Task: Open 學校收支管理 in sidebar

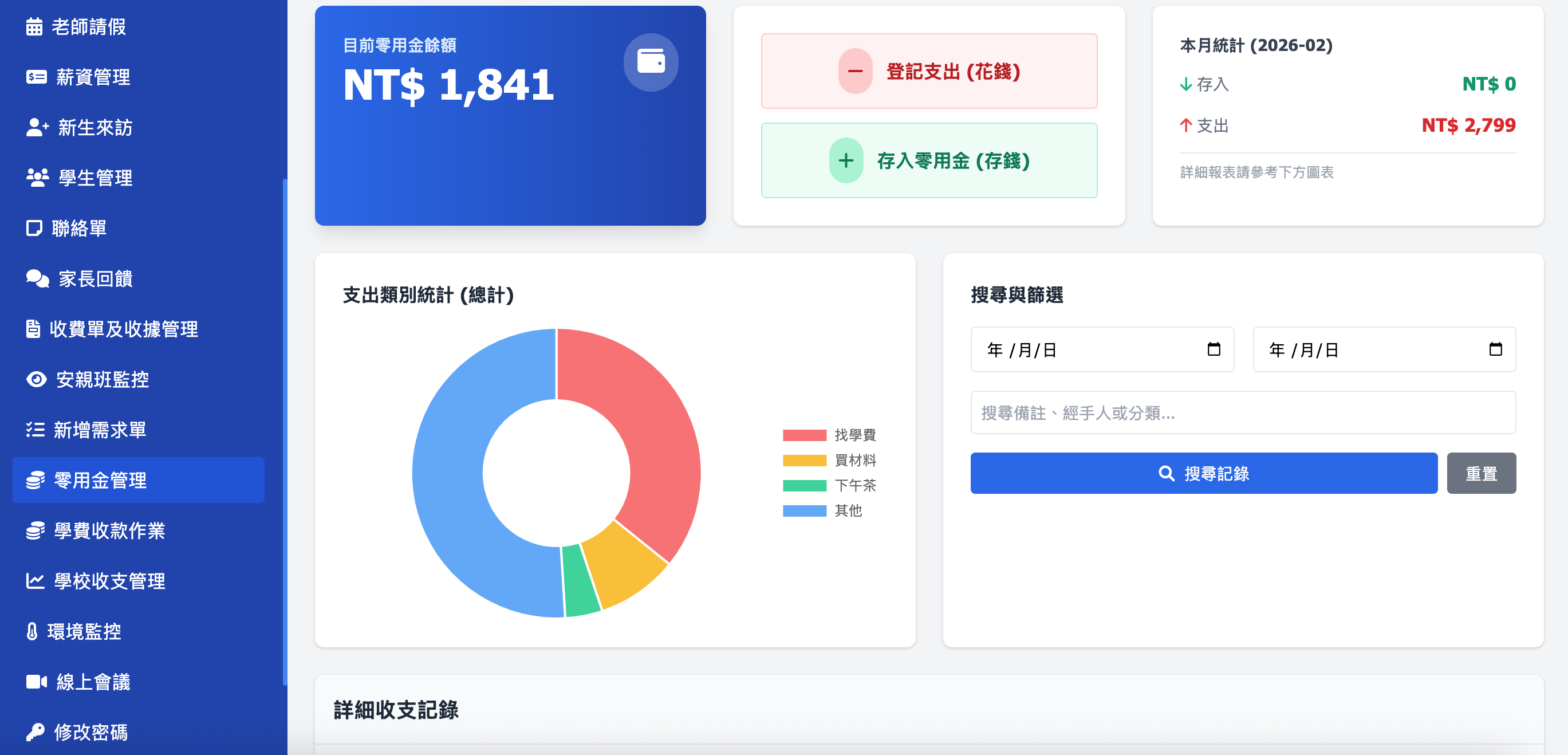Action: (139, 581)
